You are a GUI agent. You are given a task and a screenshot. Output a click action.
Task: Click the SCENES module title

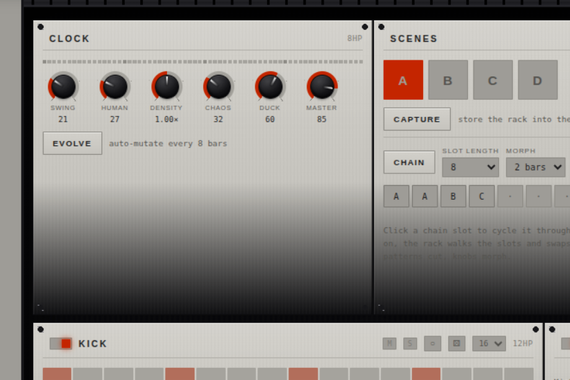point(414,39)
